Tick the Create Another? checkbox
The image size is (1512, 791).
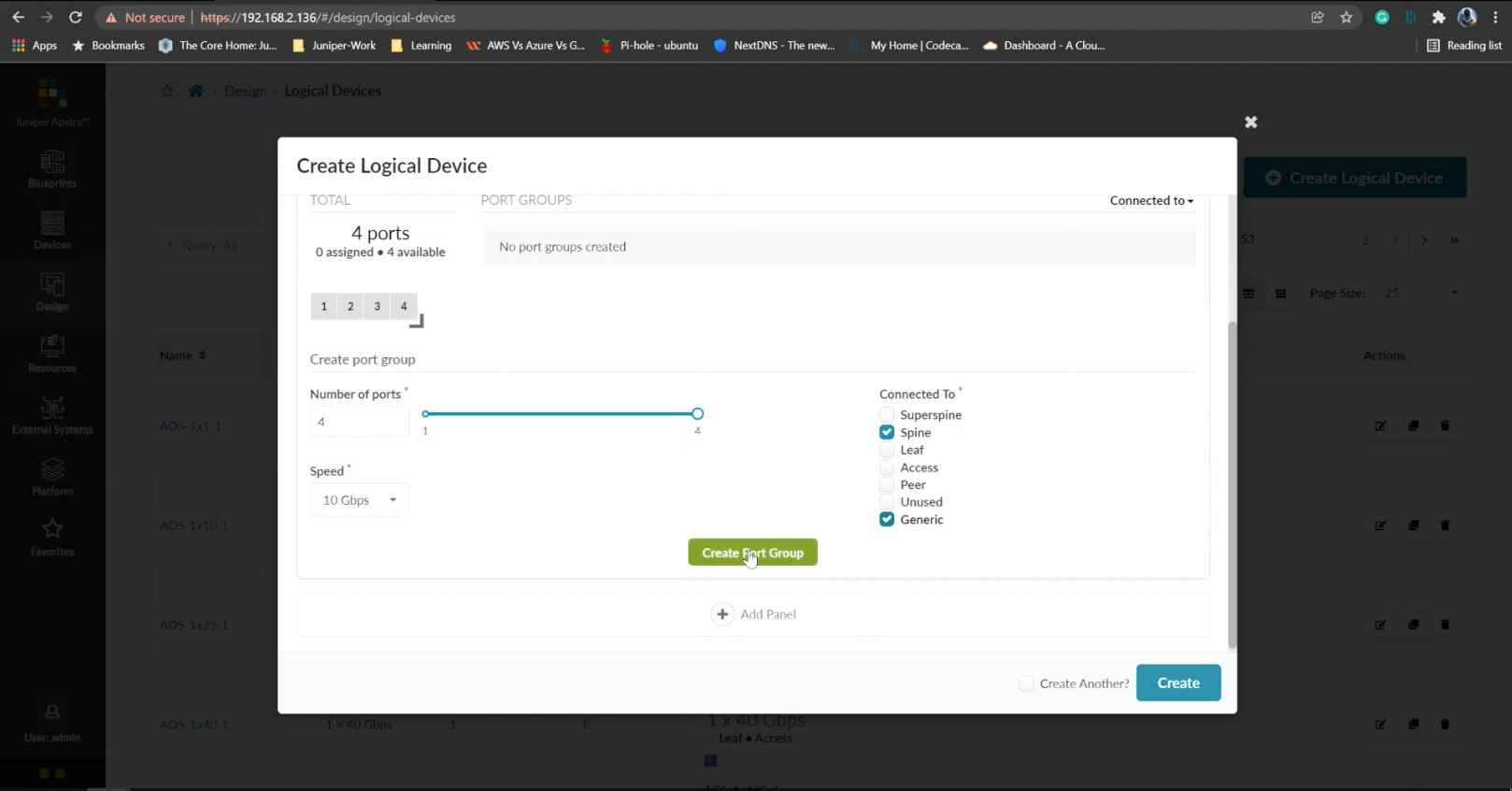[1026, 683]
